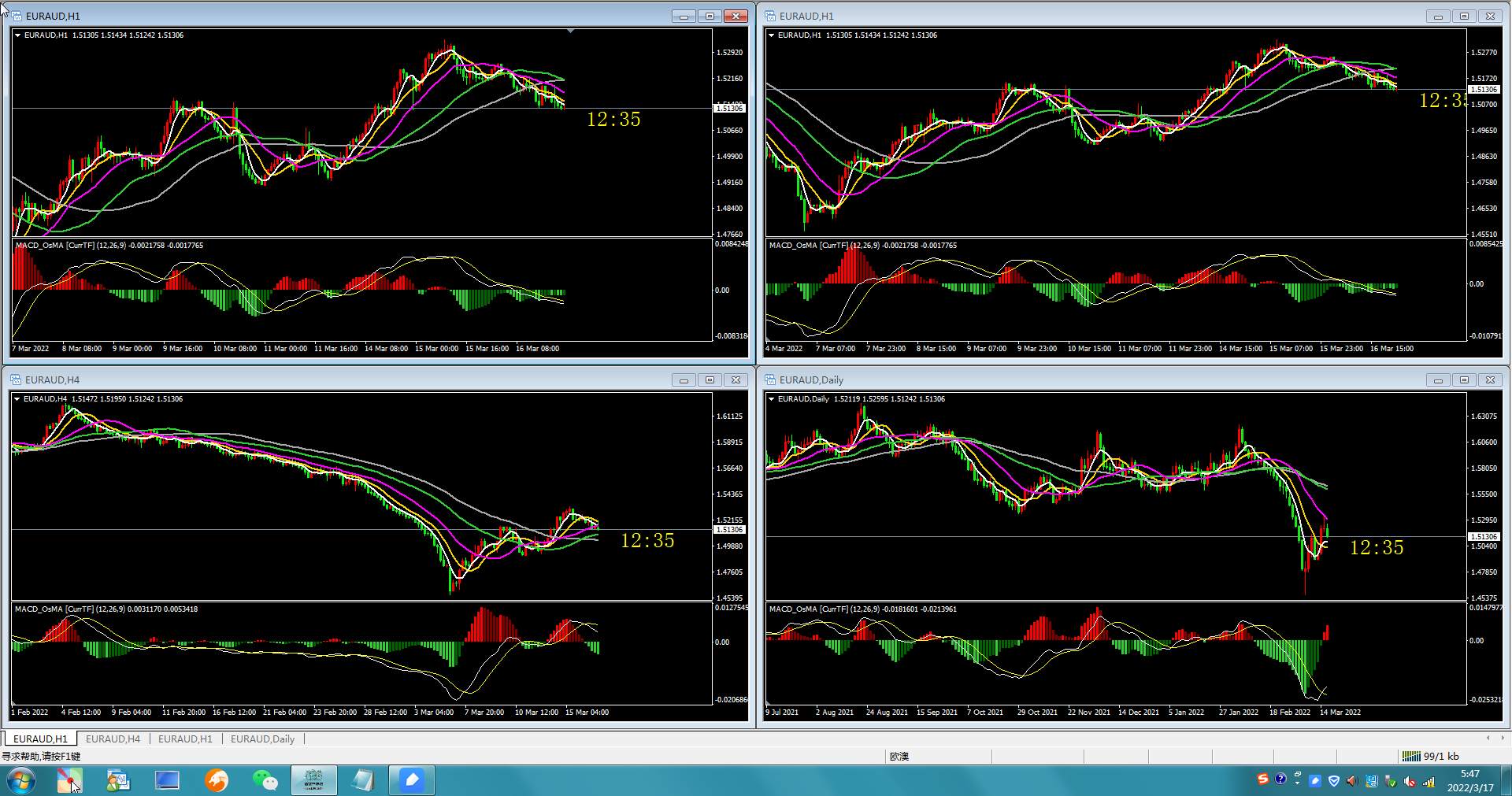
Task: Click the Sogou input method tray icon
Action: [x=1263, y=779]
